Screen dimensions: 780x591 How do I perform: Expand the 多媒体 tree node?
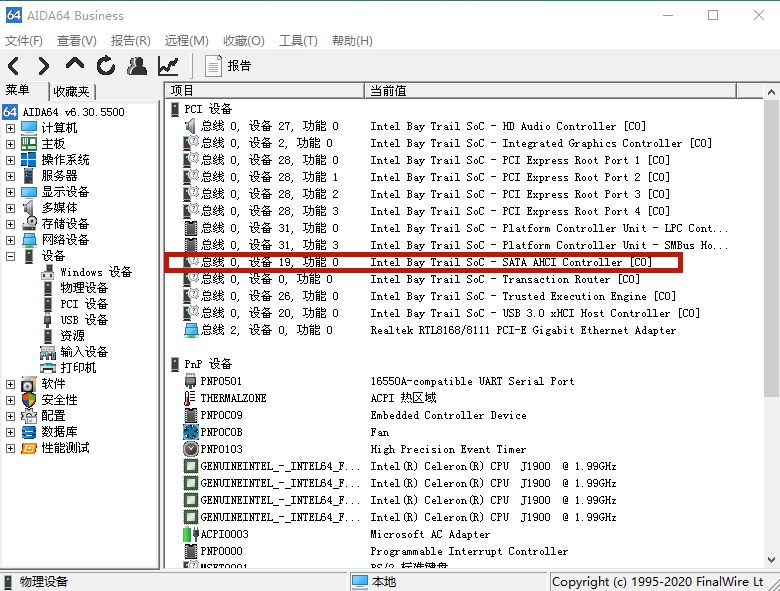[x=10, y=208]
